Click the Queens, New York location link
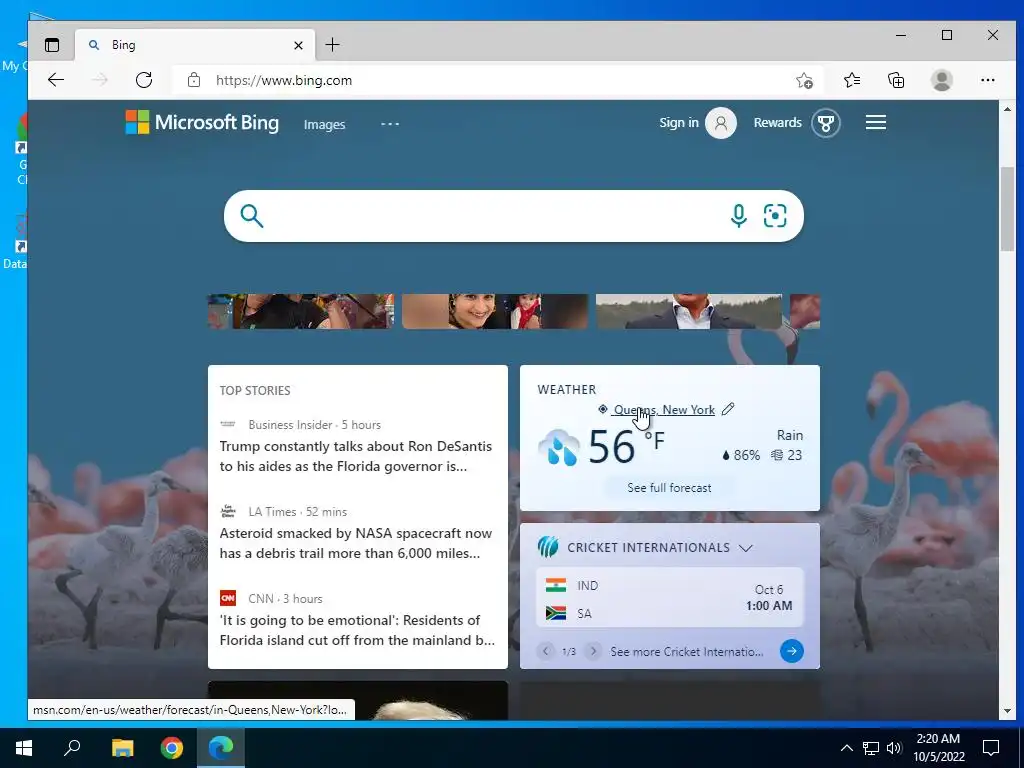Screen dimensions: 1024x768 click(664, 410)
